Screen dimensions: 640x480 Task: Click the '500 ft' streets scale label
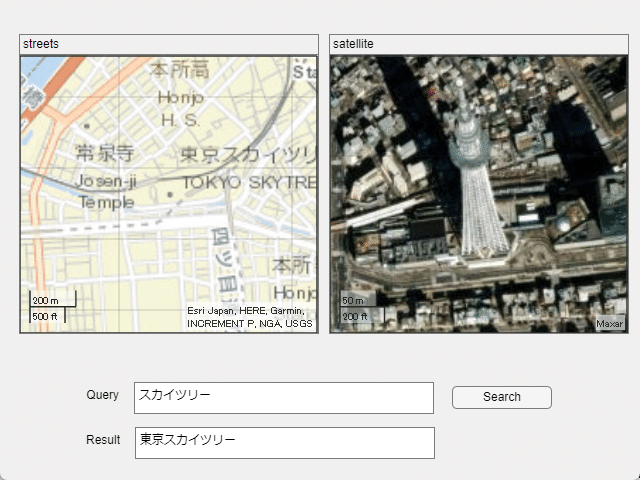(x=45, y=316)
